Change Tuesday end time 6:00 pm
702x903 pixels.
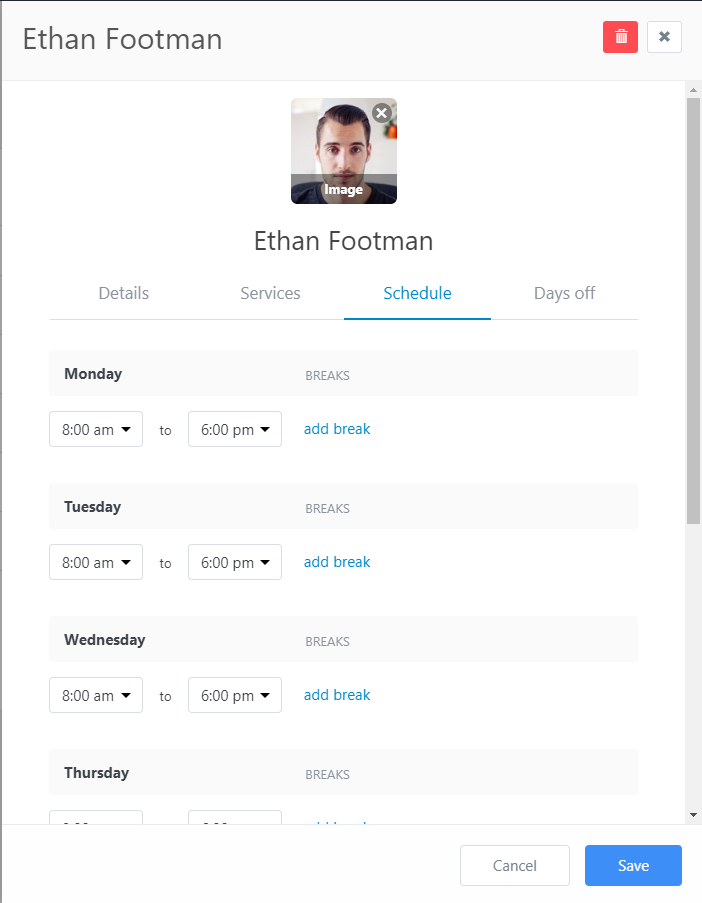(235, 562)
